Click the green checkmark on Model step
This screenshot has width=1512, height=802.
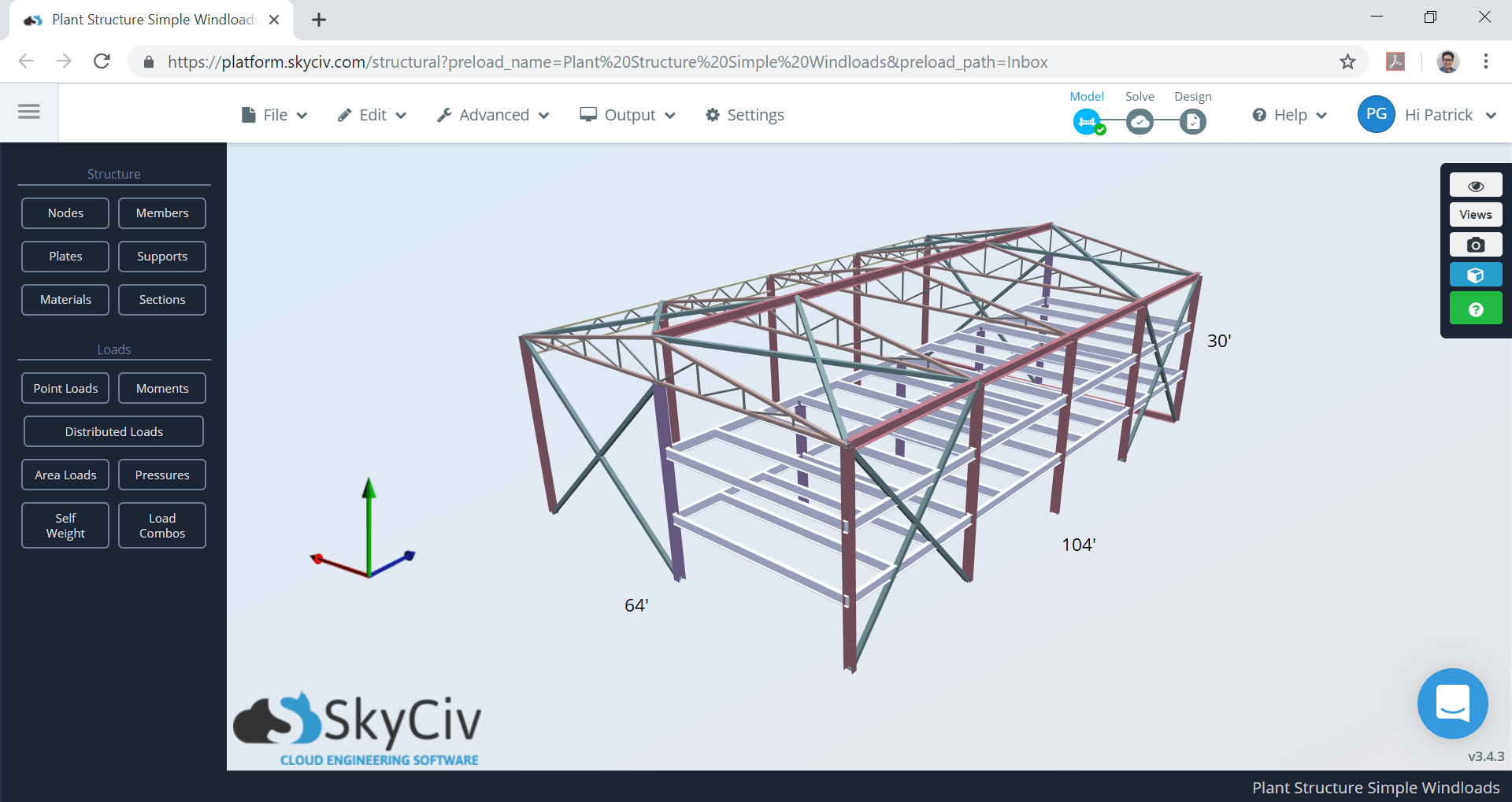pyautogui.click(x=1100, y=130)
